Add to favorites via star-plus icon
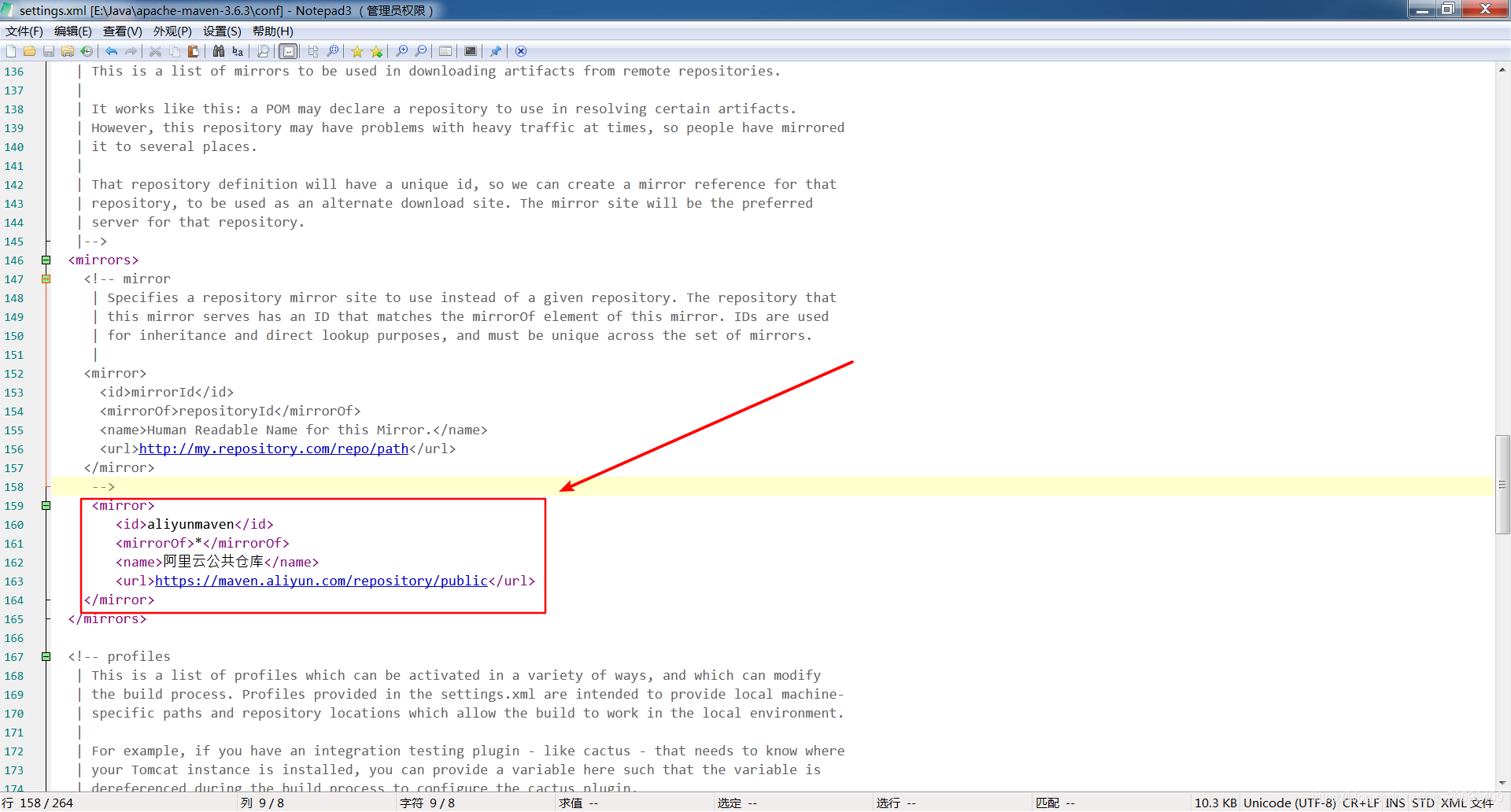Screen dimensions: 1511x812 377,51
